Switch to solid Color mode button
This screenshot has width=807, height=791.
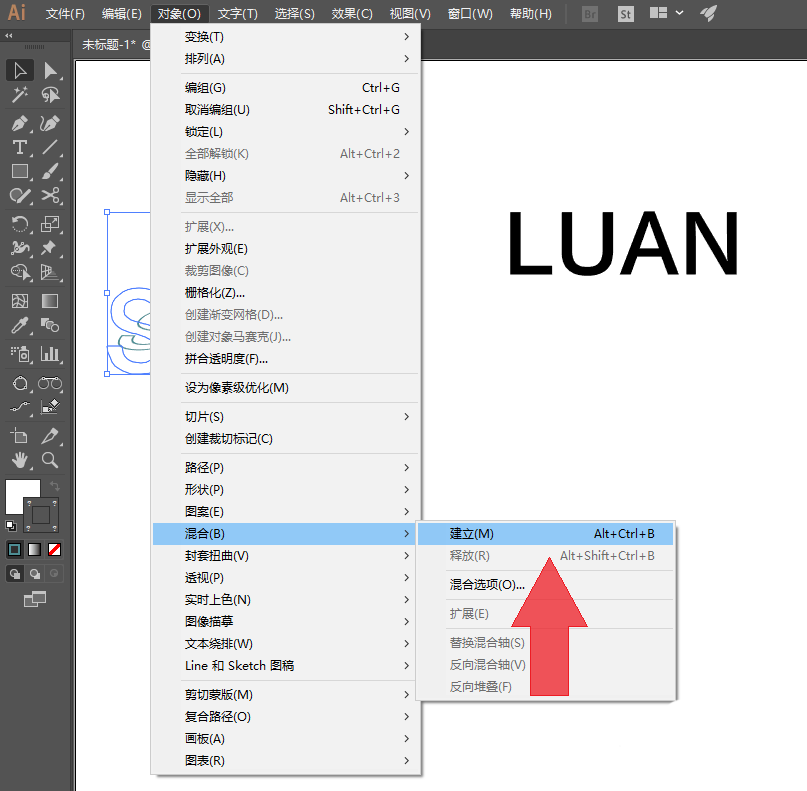(15, 550)
